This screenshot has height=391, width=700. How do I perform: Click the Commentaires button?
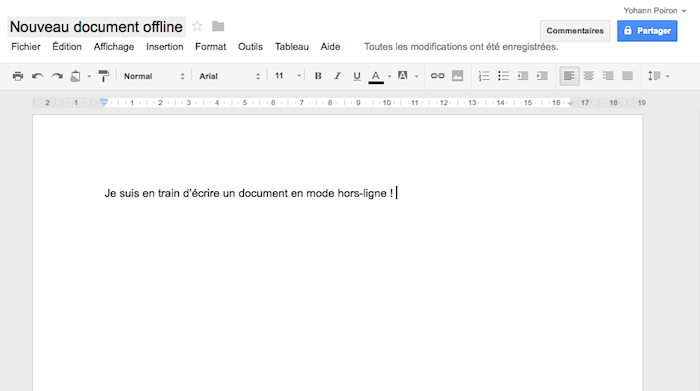(x=575, y=31)
